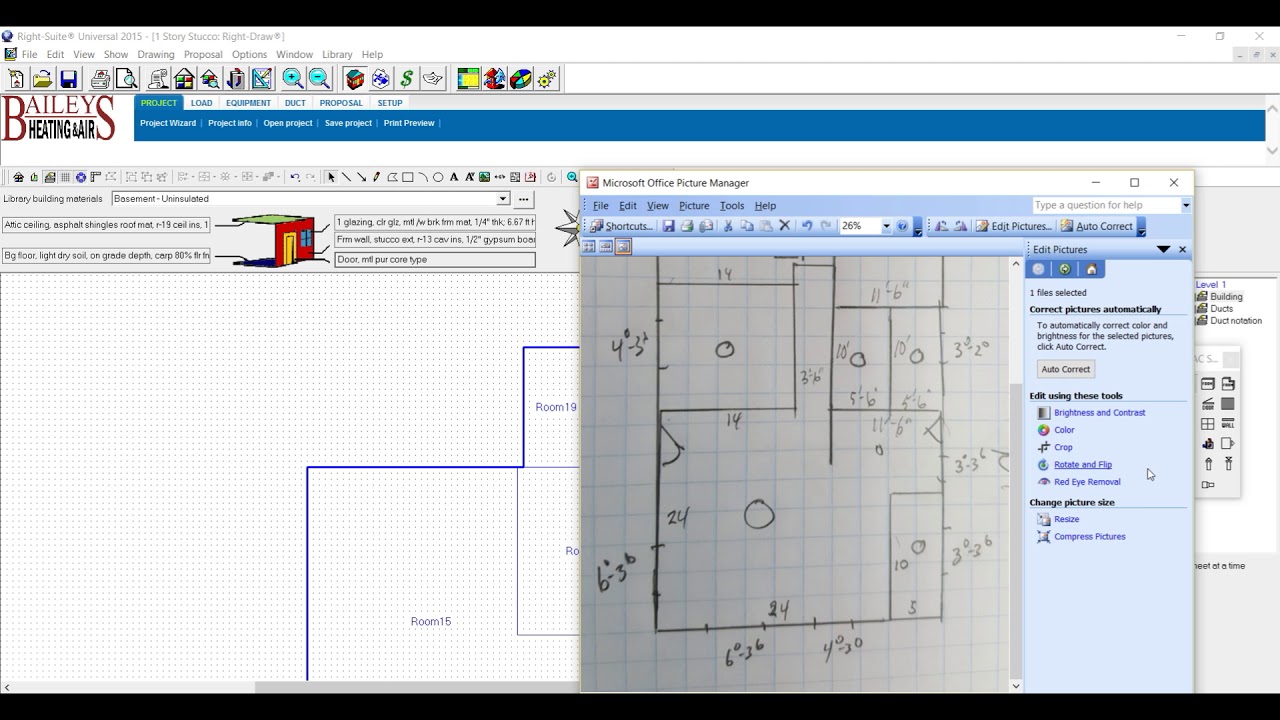Select the pencil drawing tool

click(376, 177)
